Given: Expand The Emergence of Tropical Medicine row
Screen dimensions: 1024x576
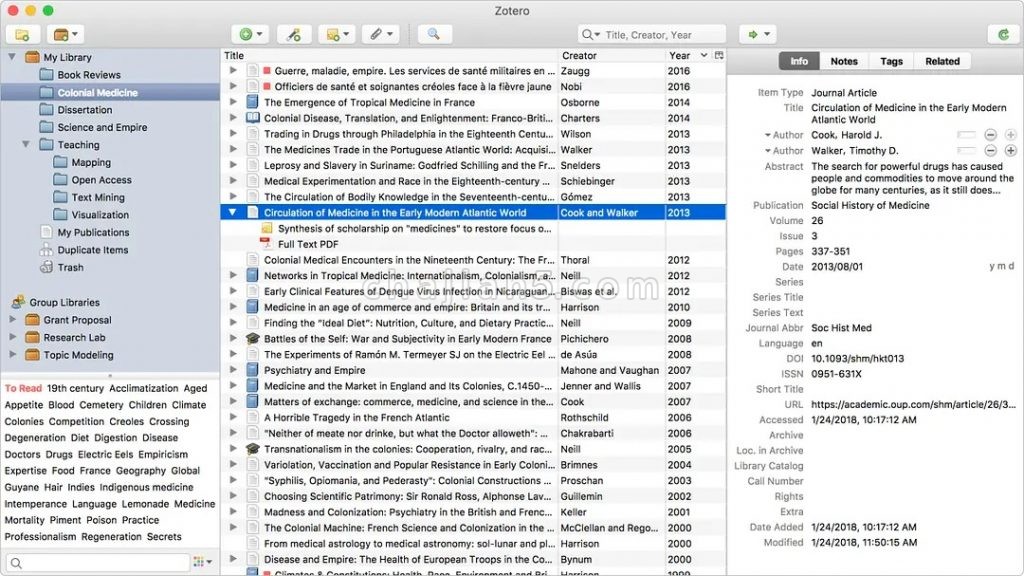Looking at the screenshot, I should pos(232,103).
